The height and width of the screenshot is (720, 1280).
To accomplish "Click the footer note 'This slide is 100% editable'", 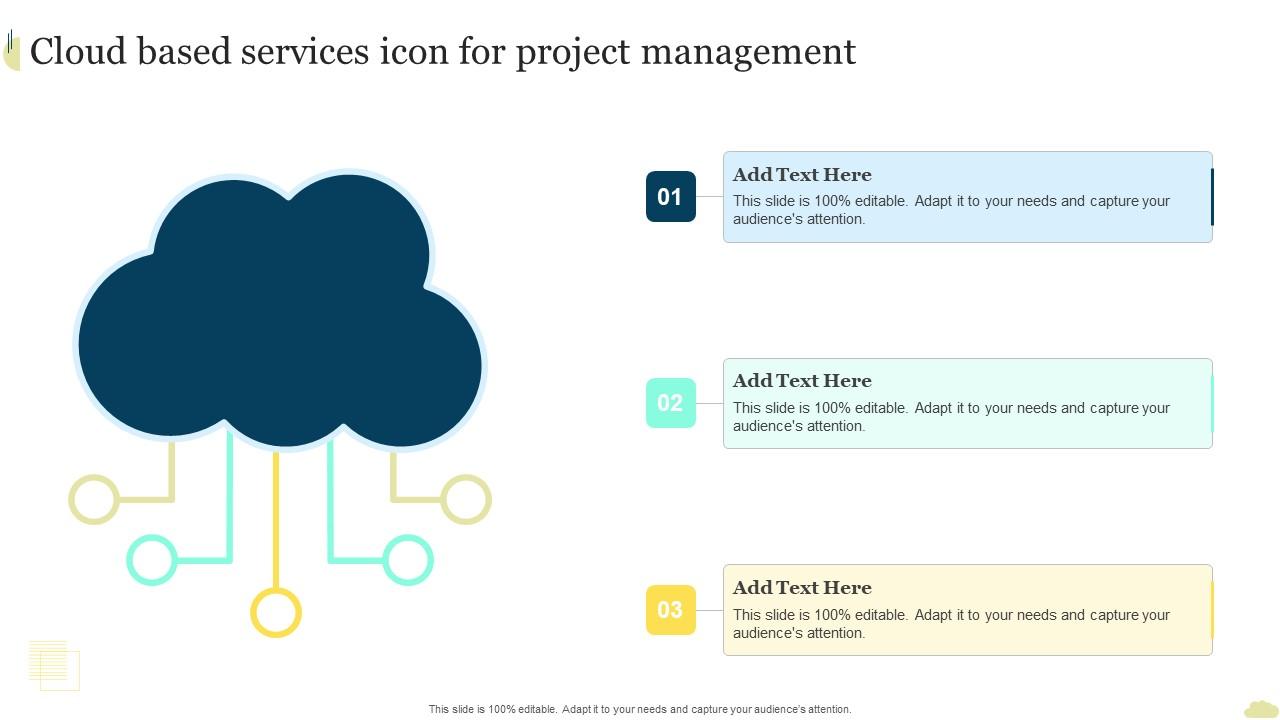I will [x=640, y=709].
